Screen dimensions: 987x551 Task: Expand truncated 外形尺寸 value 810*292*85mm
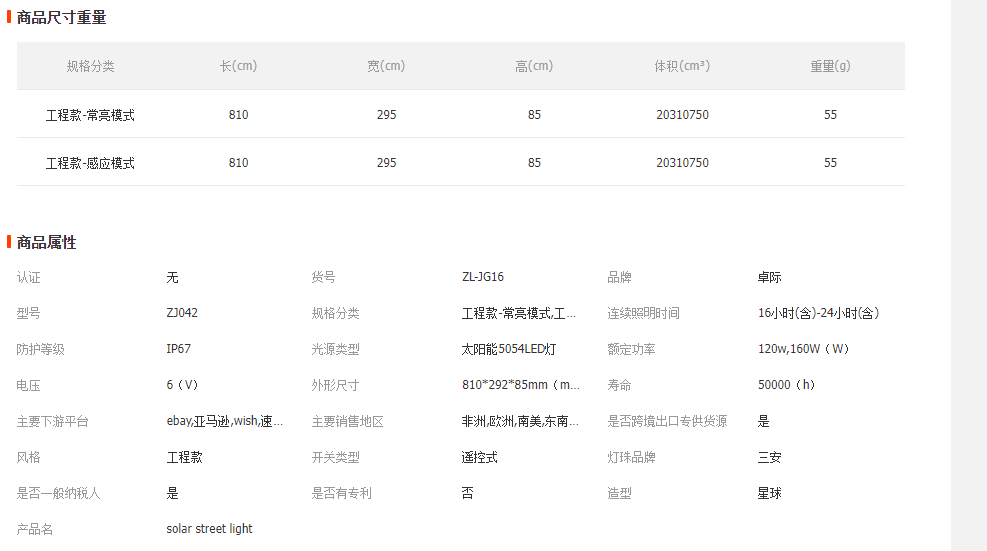coord(520,385)
